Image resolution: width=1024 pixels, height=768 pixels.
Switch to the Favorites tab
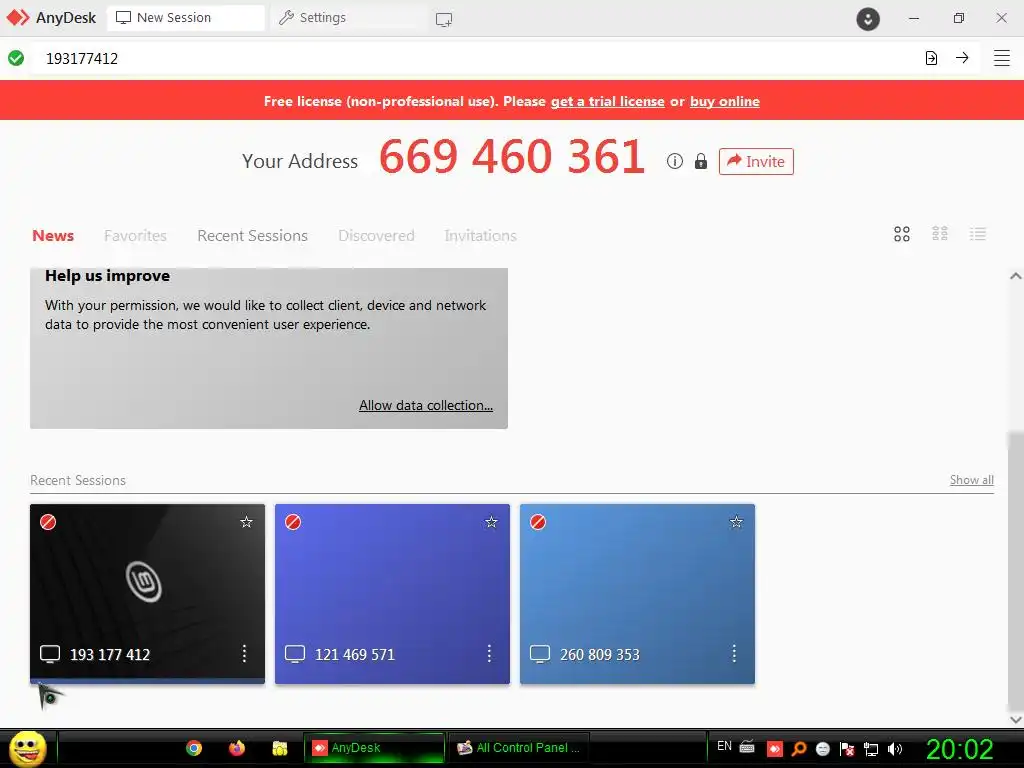135,235
